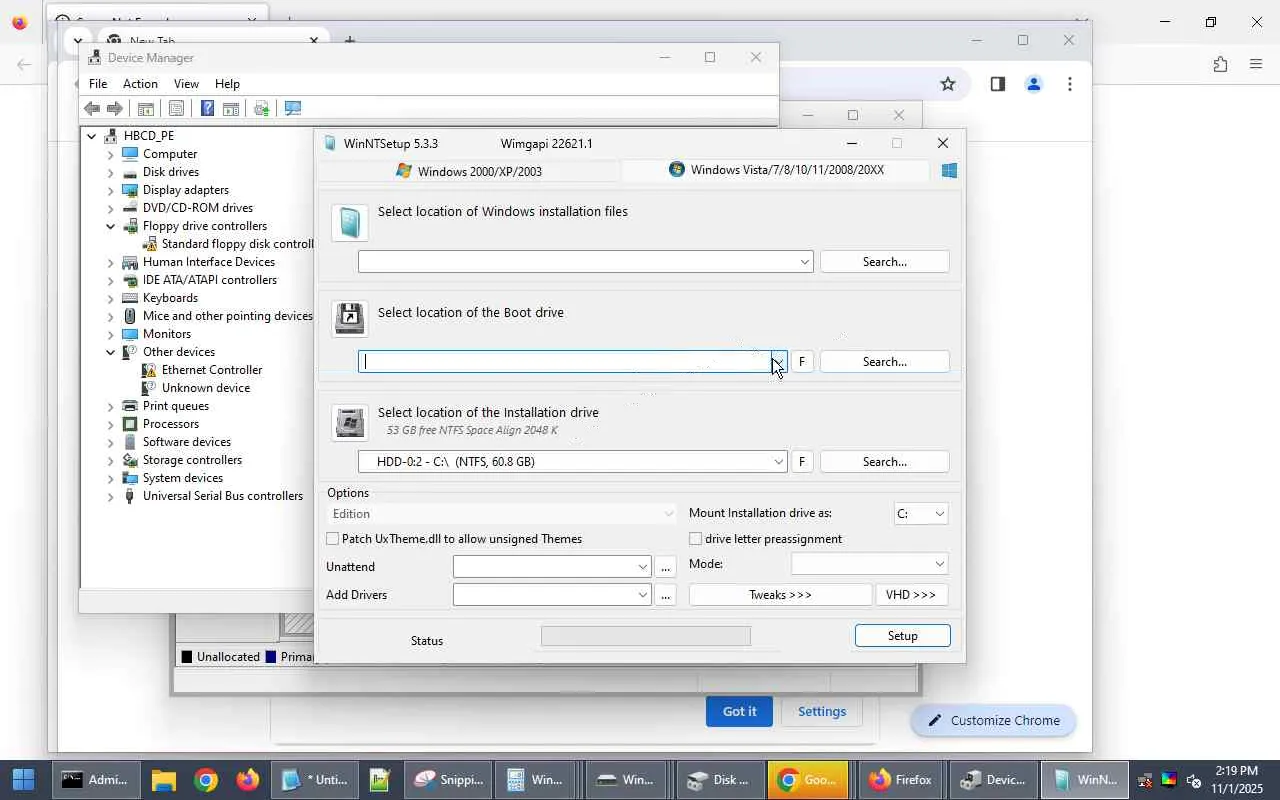Click the Installation drive disk icon
The width and height of the screenshot is (1280, 800).
pos(350,423)
